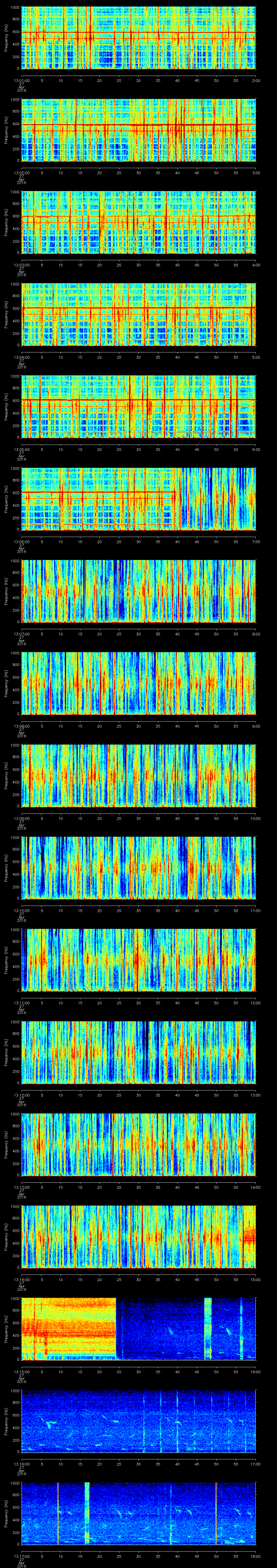Click the spectrogram panel starting at 13:11:00
This screenshot has width=277, height=1568.
[x=139, y=960]
